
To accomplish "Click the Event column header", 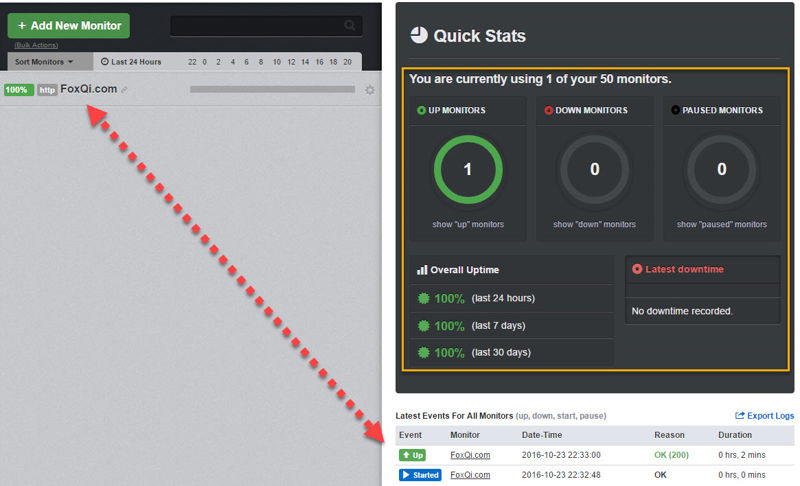I will [410, 435].
